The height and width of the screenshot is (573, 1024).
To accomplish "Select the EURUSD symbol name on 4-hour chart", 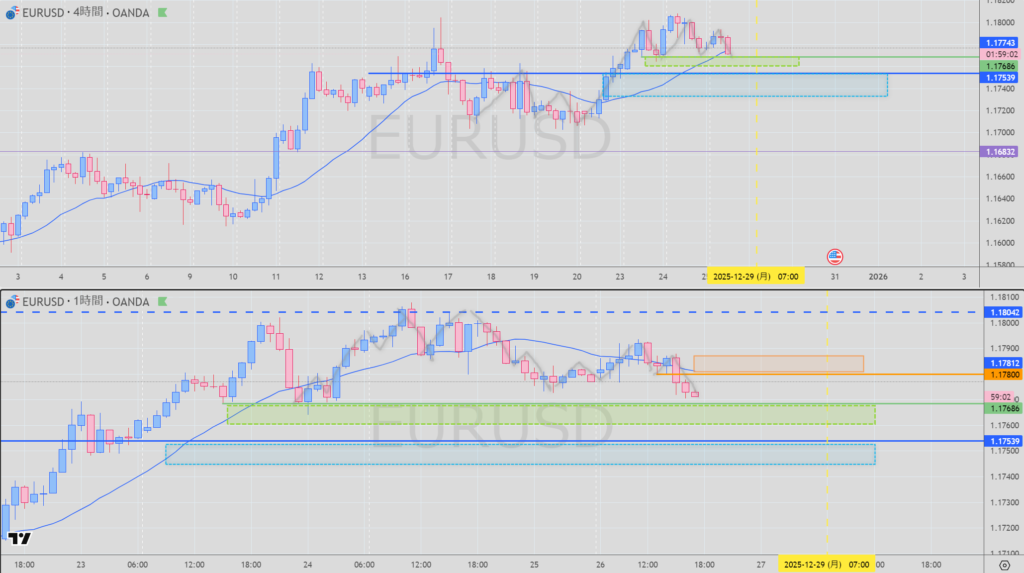I will coord(43,14).
